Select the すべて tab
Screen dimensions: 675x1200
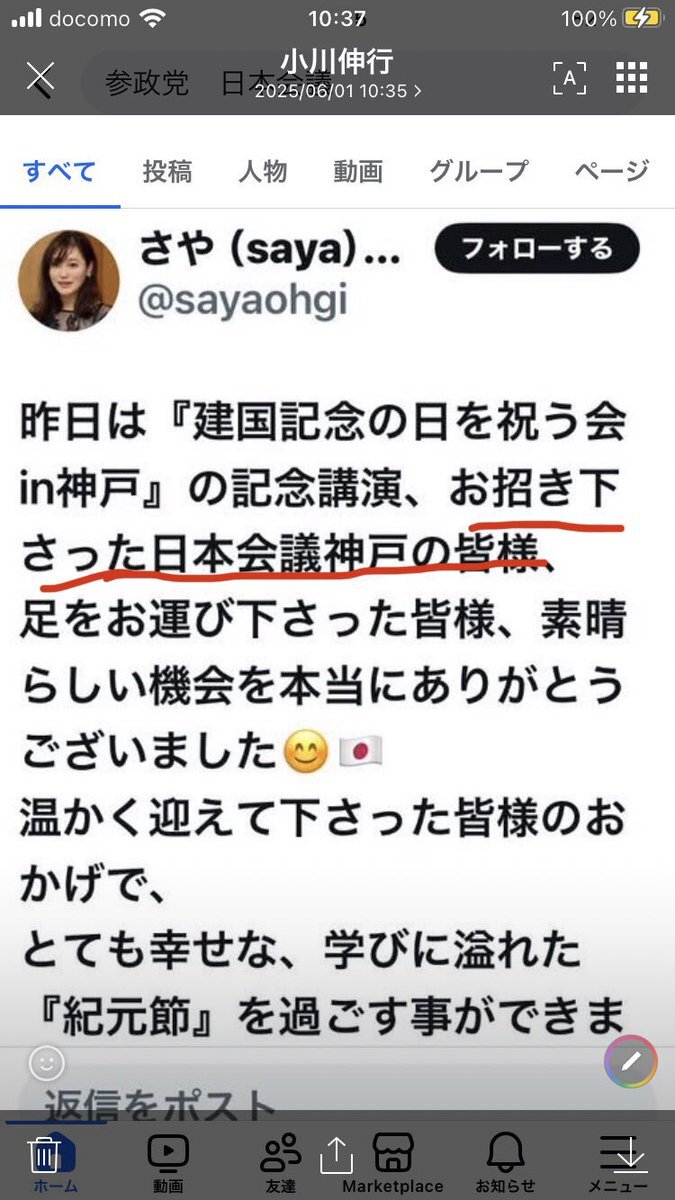pos(59,171)
